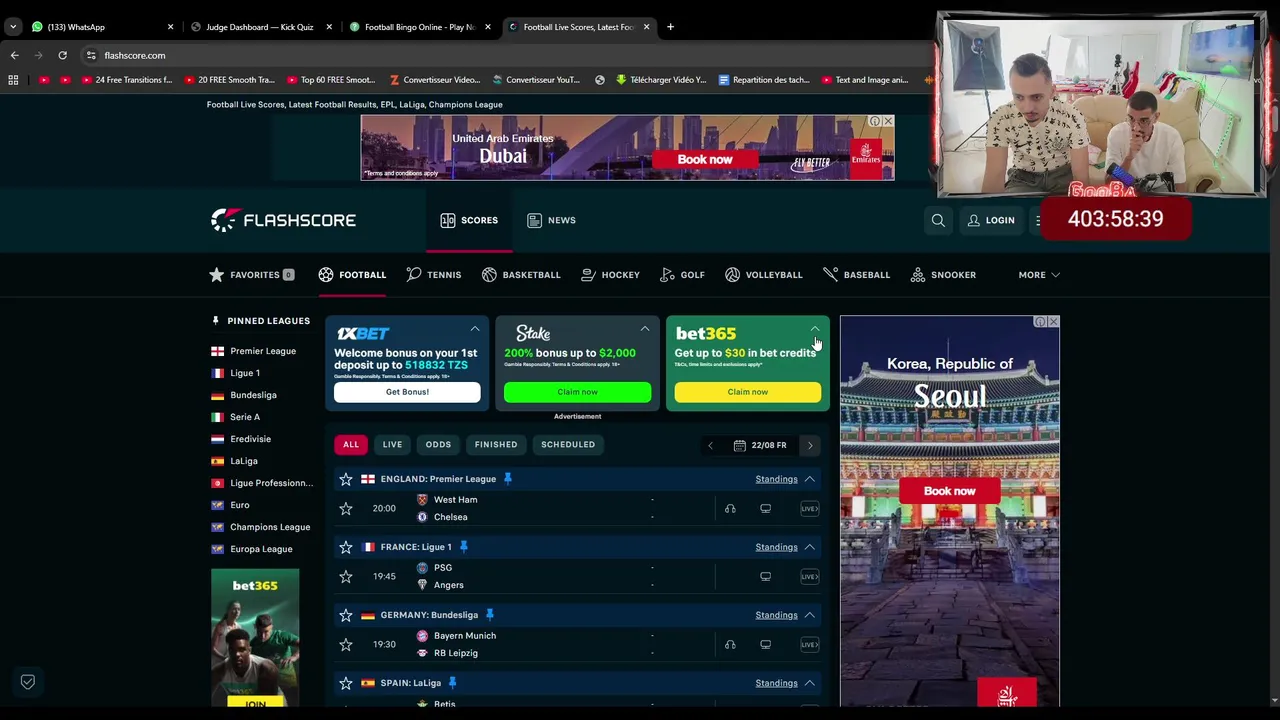Unpin LaLiga via header pin icon
Image resolution: width=1280 pixels, height=720 pixels.
click(x=453, y=683)
